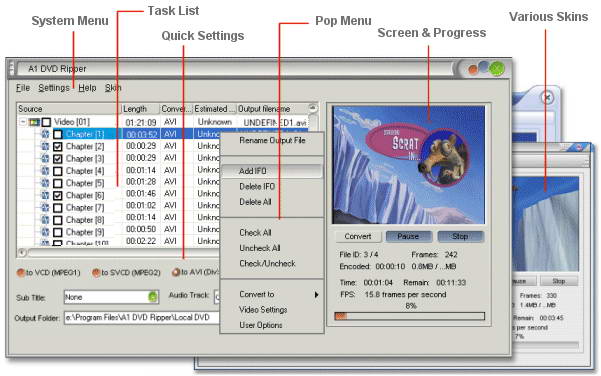
Task: Click the Stop button in front window
Action: 460,236
